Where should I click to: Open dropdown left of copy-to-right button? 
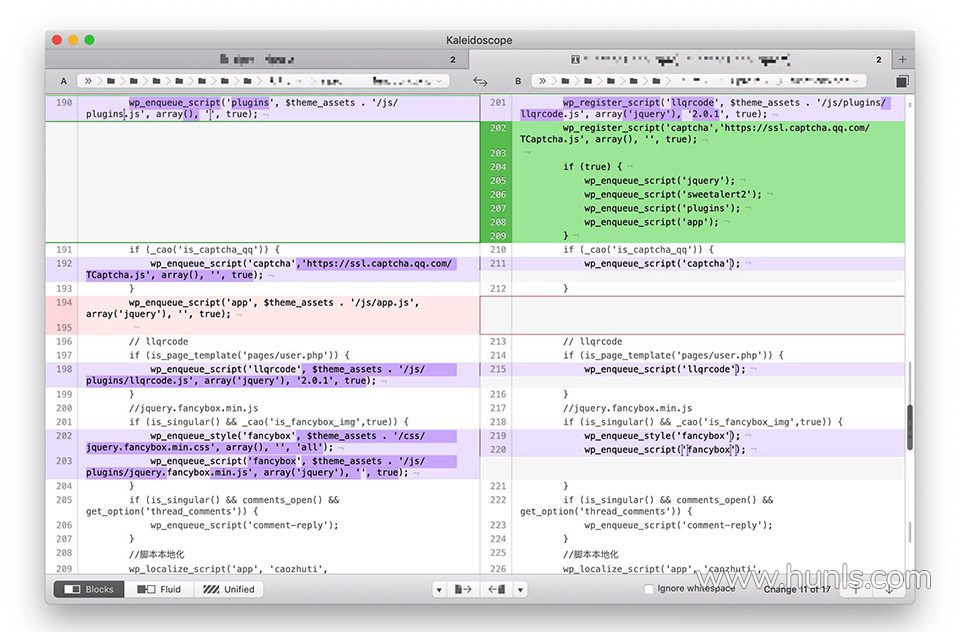pos(439,590)
